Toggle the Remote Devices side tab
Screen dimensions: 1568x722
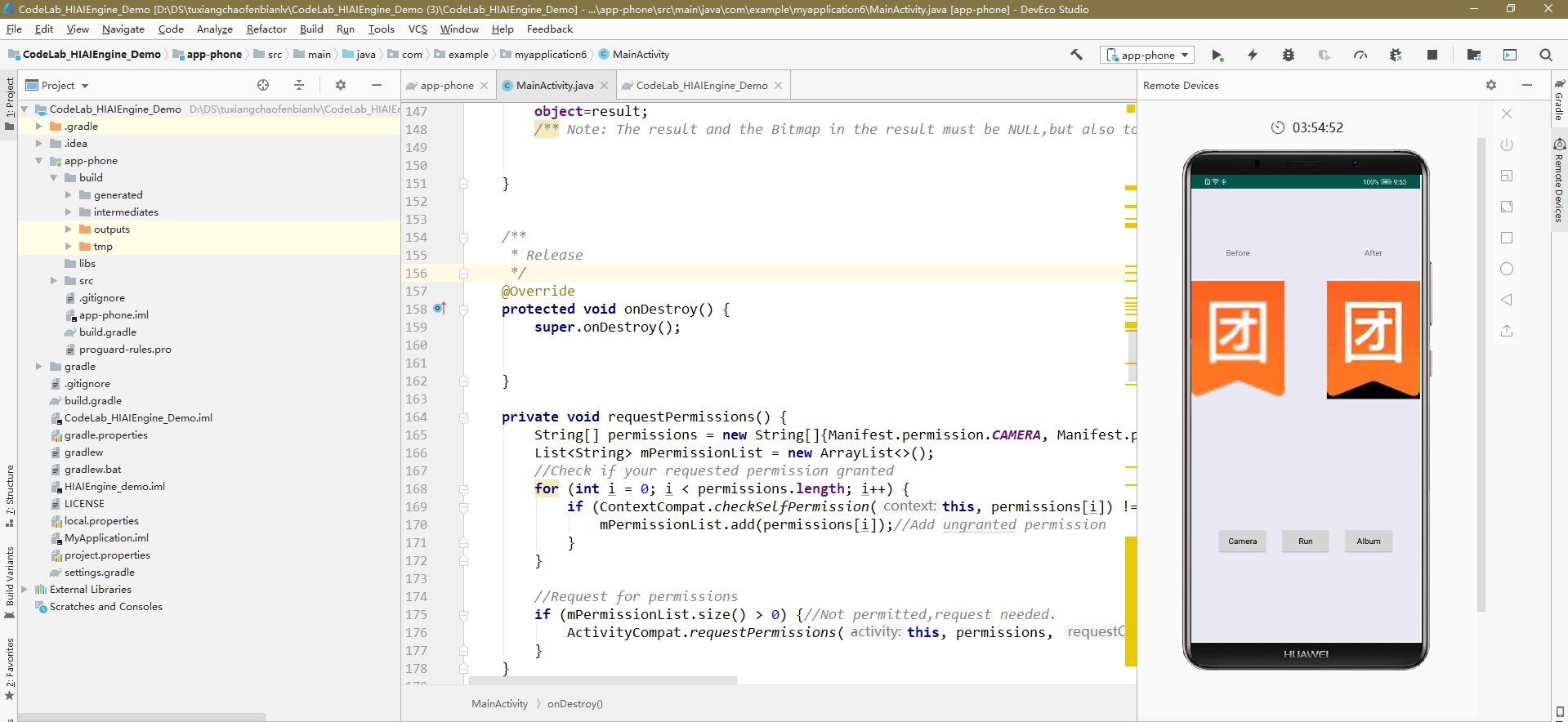(1559, 181)
